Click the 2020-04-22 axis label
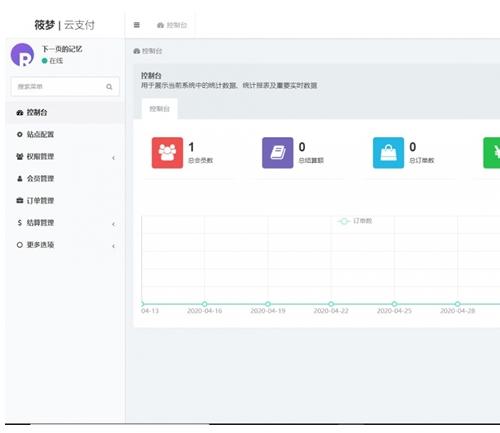 pos(331,311)
